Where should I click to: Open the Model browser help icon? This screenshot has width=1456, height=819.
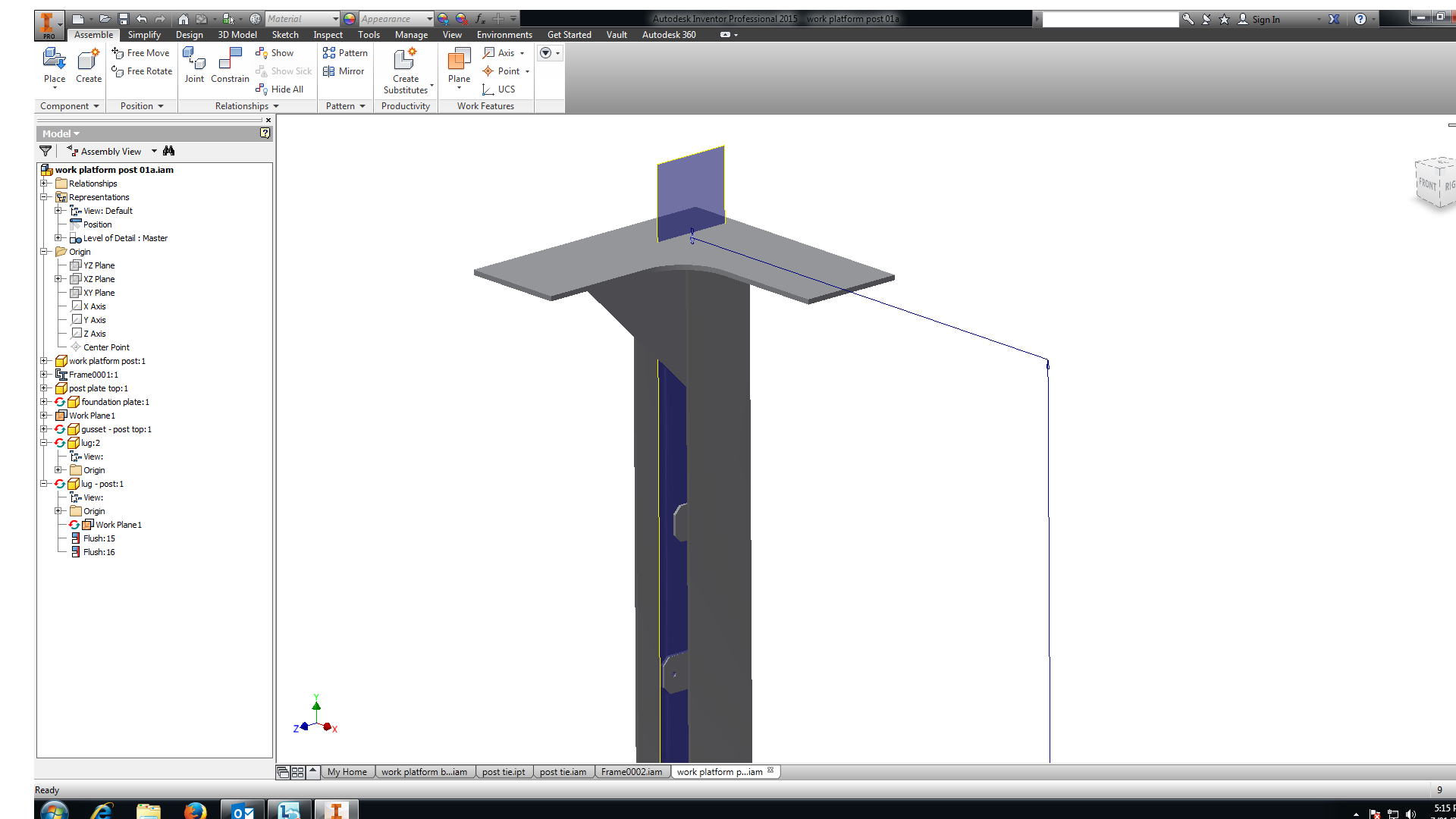tap(265, 133)
